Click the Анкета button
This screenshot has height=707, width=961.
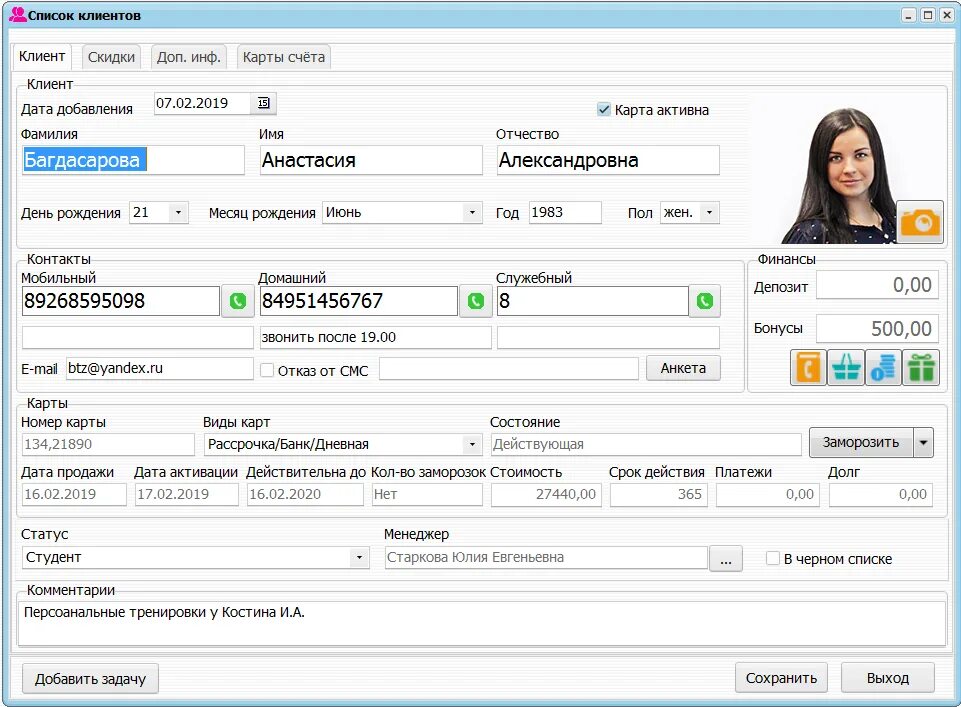(683, 368)
